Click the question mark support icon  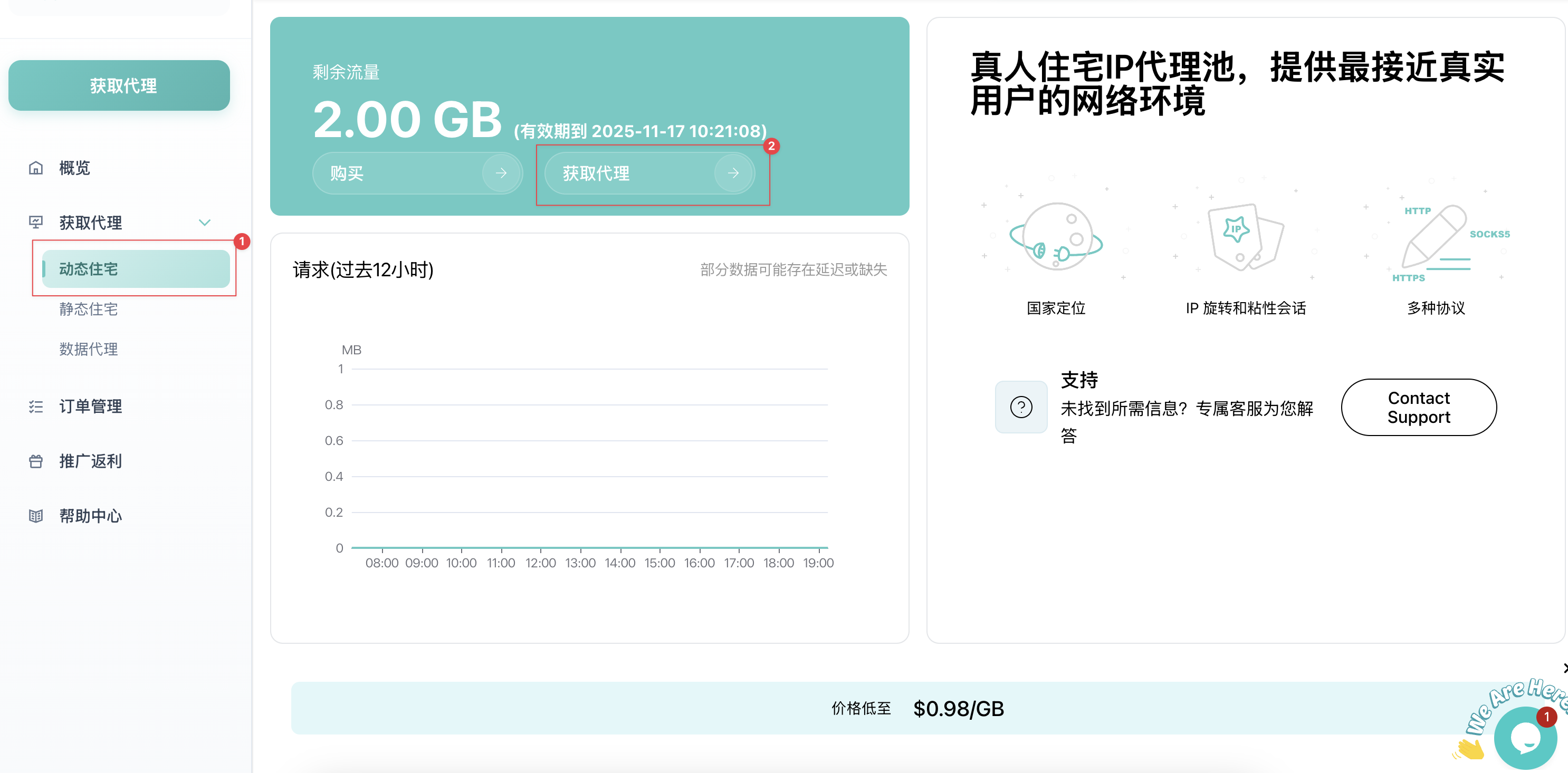tap(1021, 407)
